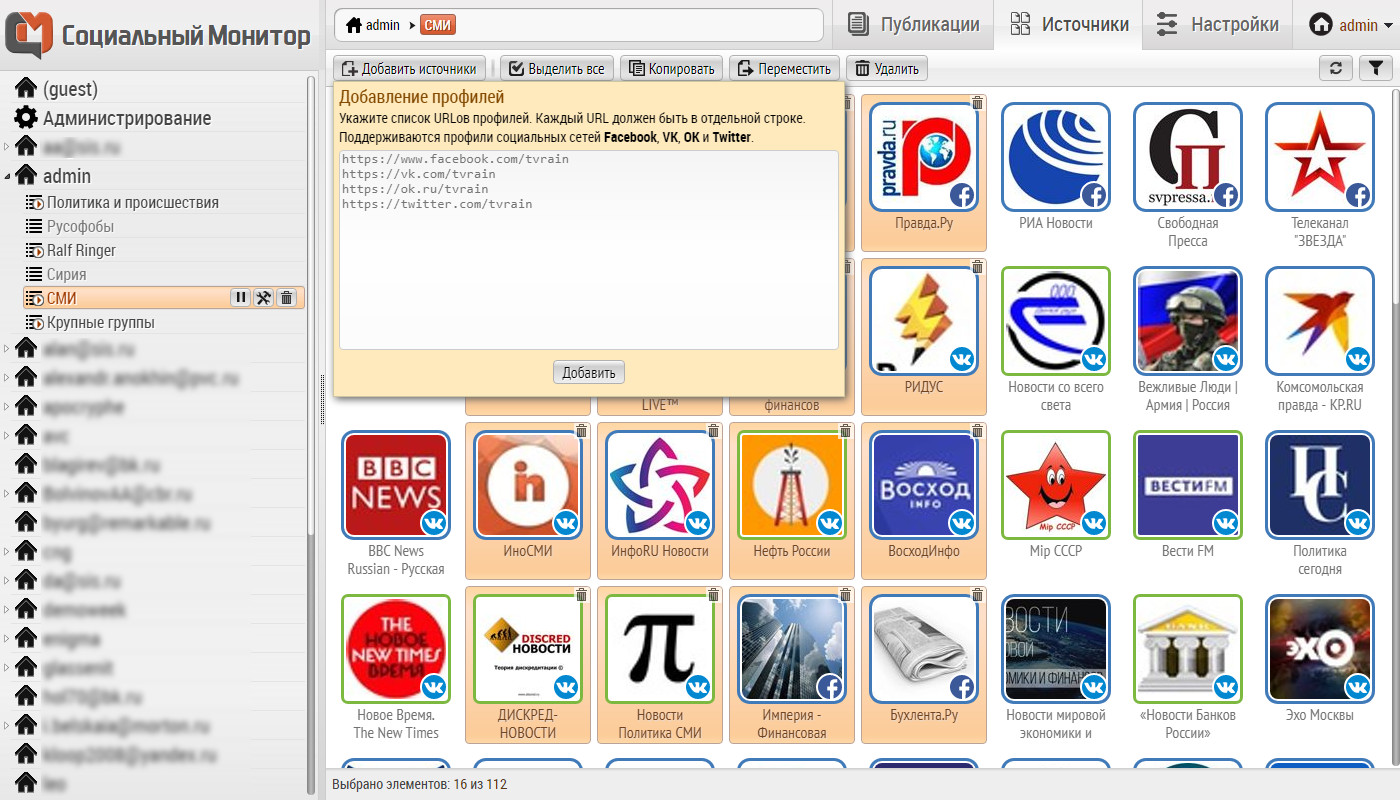Viewport: 1400px width, 800px height.
Task: Click trash icon on Империя - Финансовая card
Action: (845, 595)
